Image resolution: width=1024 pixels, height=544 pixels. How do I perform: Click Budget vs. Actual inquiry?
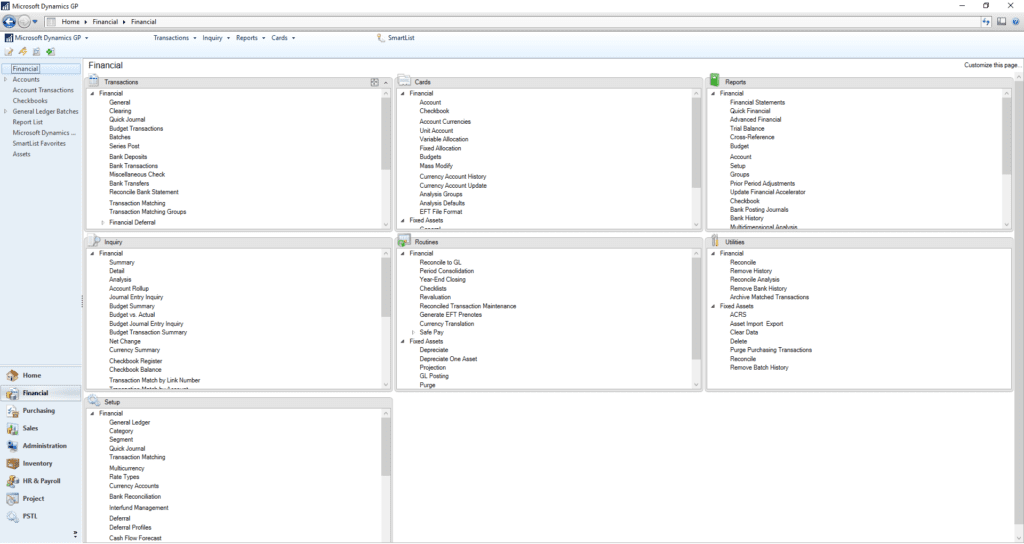132,315
